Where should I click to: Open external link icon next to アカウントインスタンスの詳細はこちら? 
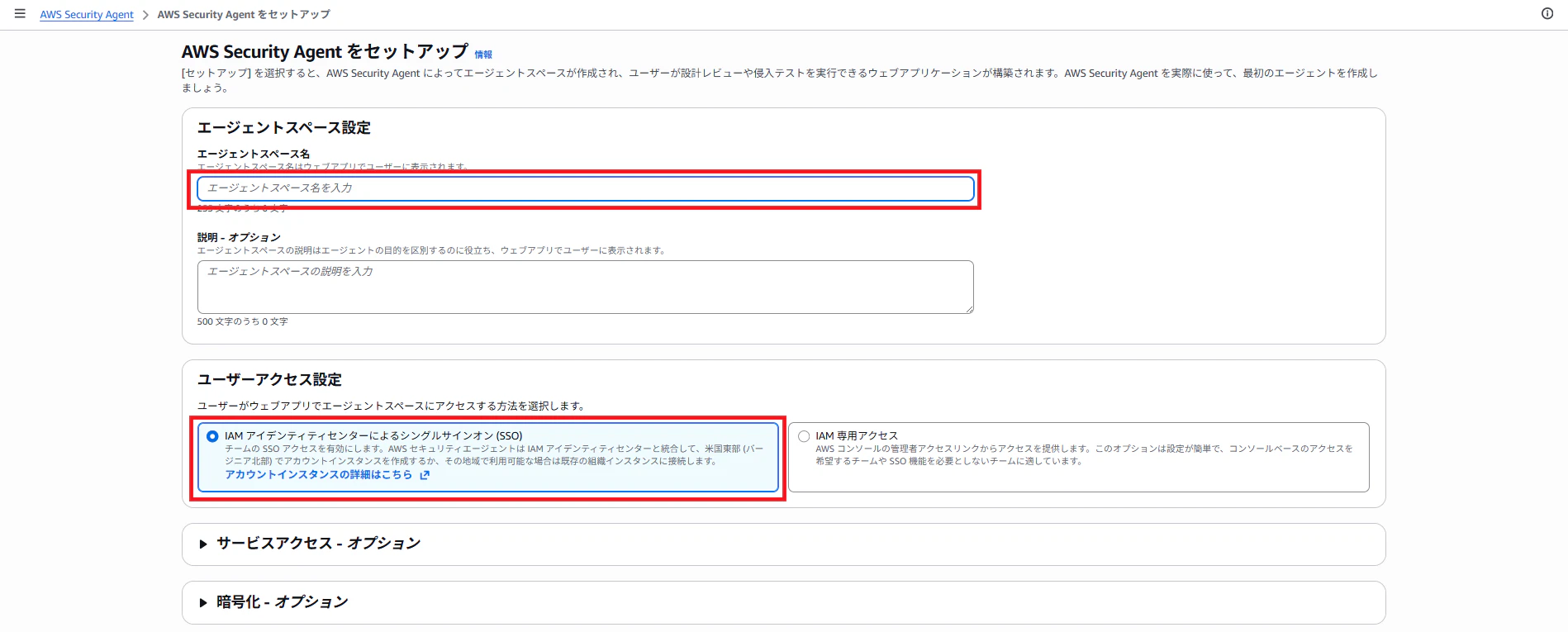(x=425, y=475)
